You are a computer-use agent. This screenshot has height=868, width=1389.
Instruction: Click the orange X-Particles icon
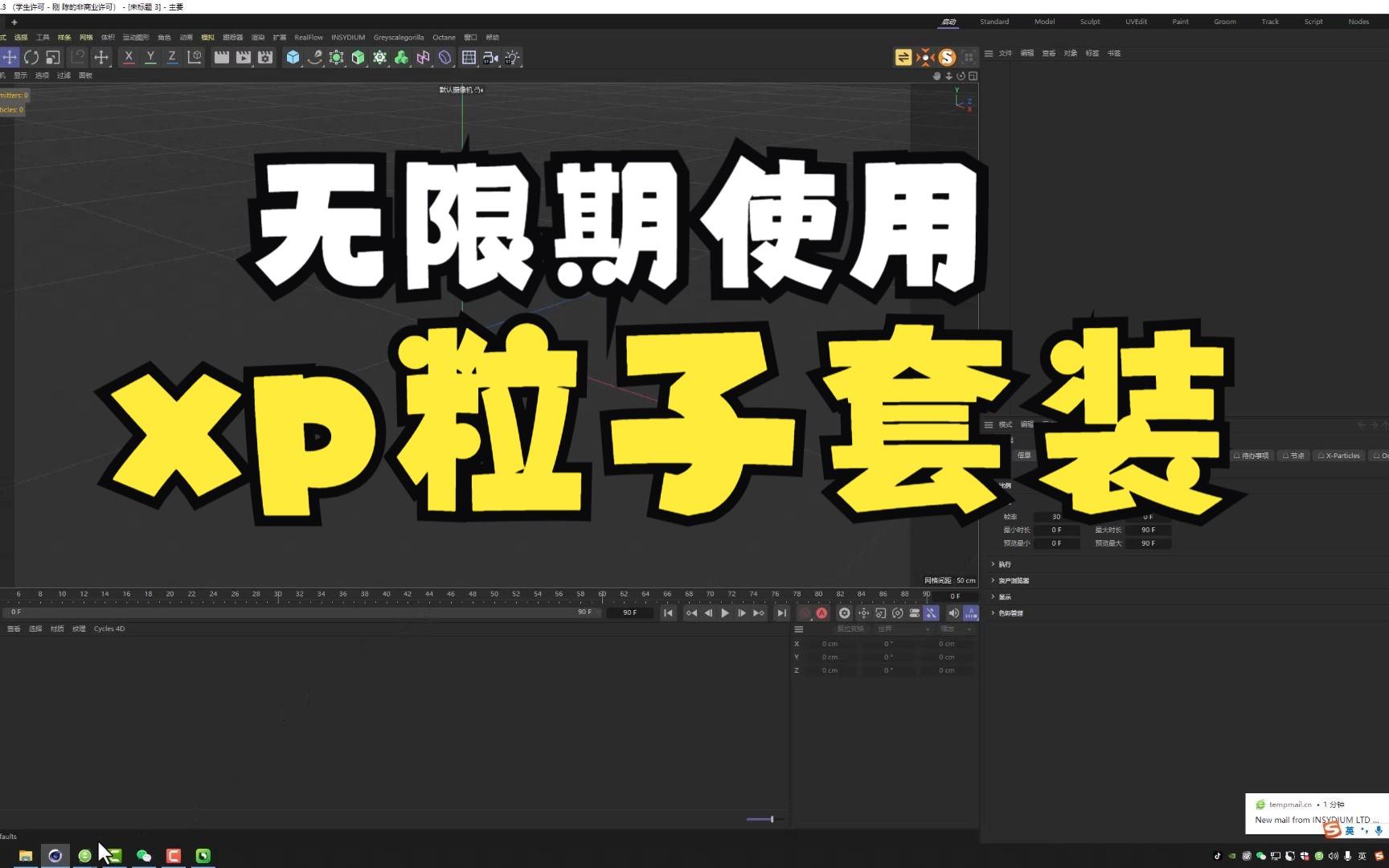pyautogui.click(x=925, y=57)
